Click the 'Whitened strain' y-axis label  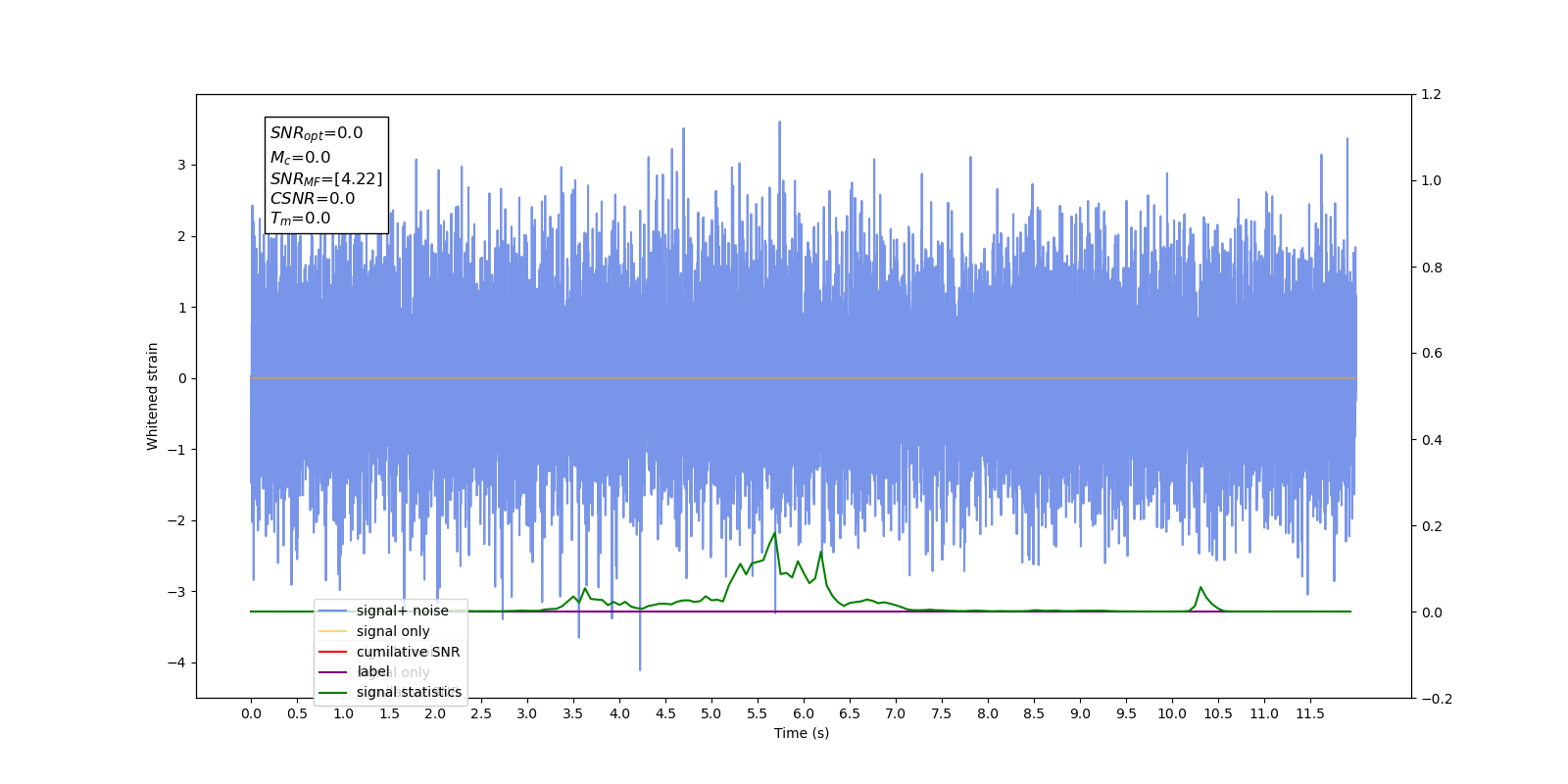click(x=152, y=396)
